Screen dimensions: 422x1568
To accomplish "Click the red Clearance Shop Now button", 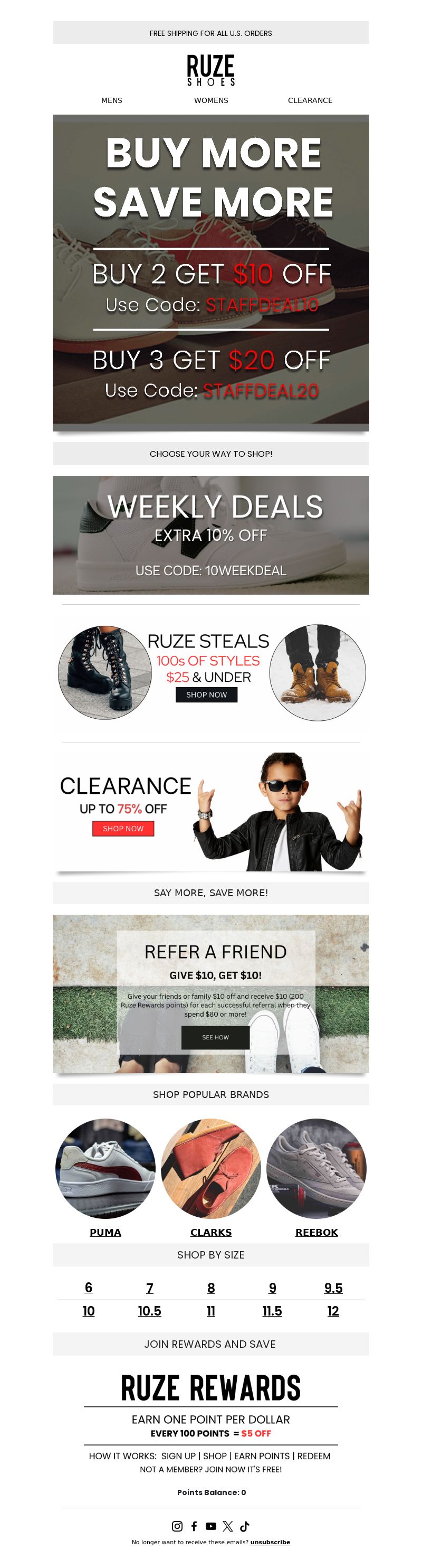I will tap(123, 829).
